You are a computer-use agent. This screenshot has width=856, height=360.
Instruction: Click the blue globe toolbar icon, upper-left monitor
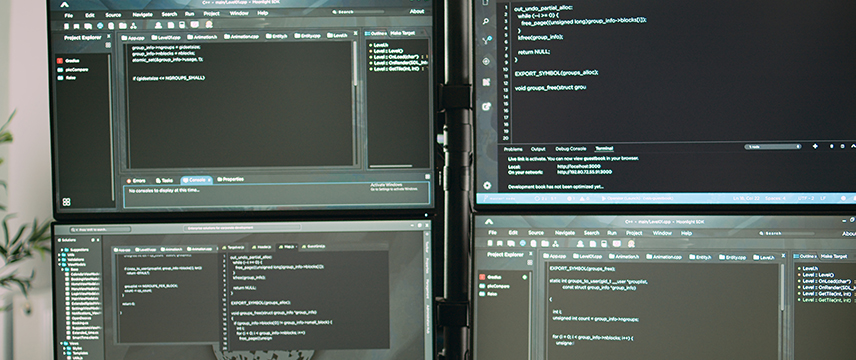coord(100,25)
